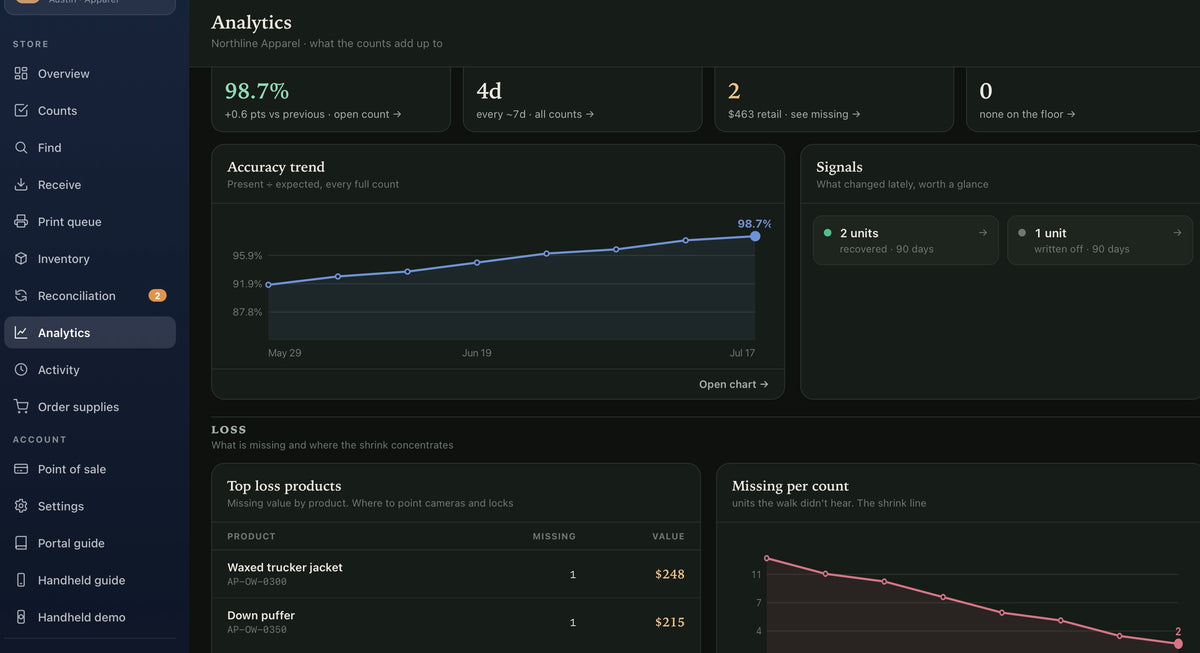The image size is (1200, 653).
Task: Click the Handheld guide phone icon
Action: point(21,580)
